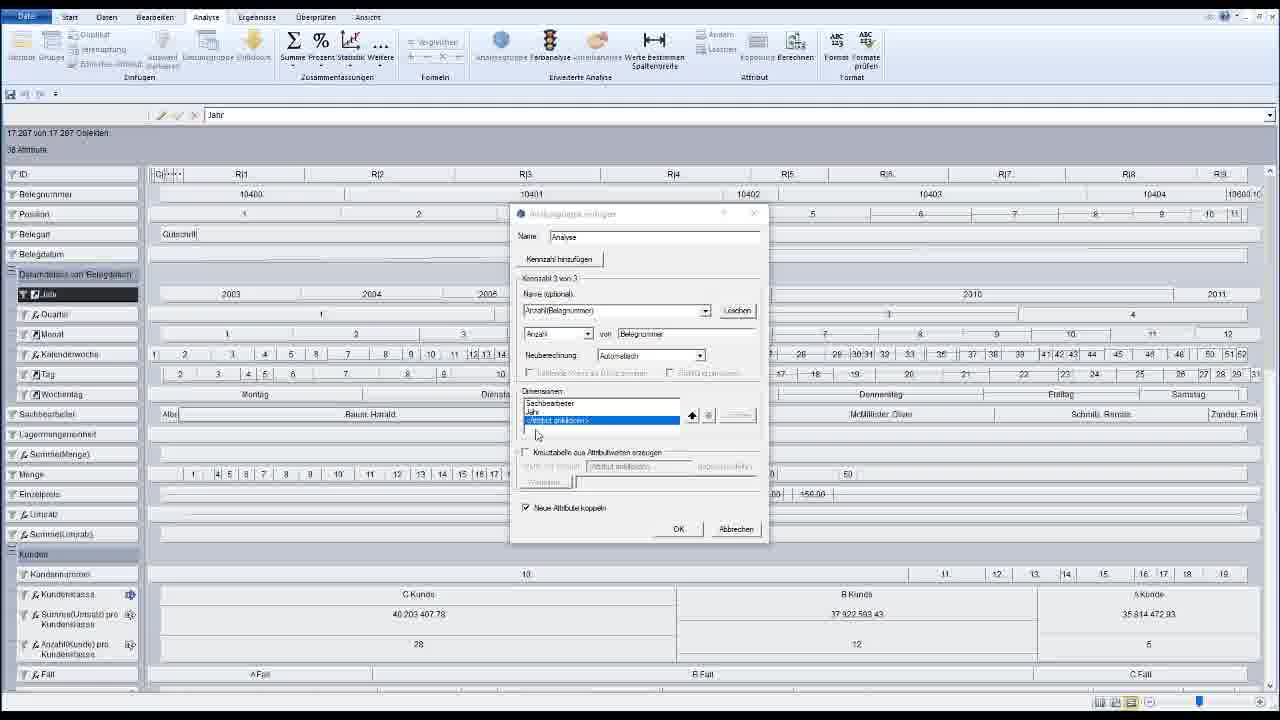1280x720 pixels.
Task: Switch to the Start tab
Action: (x=70, y=17)
